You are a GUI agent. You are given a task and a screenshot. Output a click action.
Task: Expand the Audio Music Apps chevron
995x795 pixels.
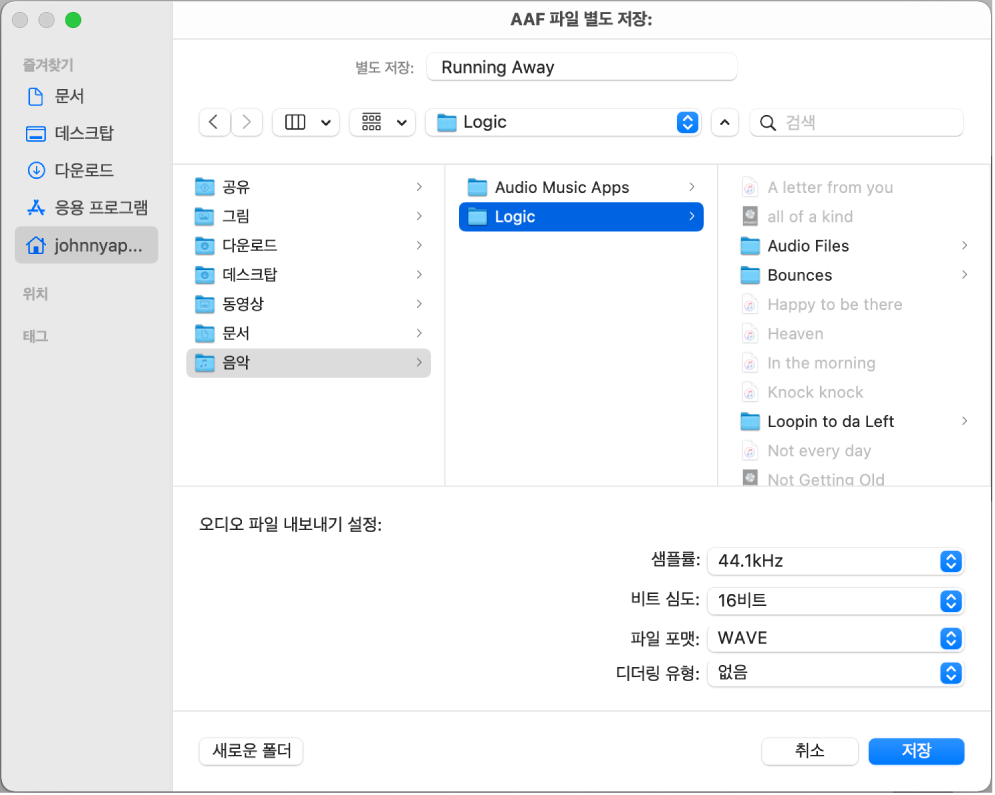click(x=692, y=187)
